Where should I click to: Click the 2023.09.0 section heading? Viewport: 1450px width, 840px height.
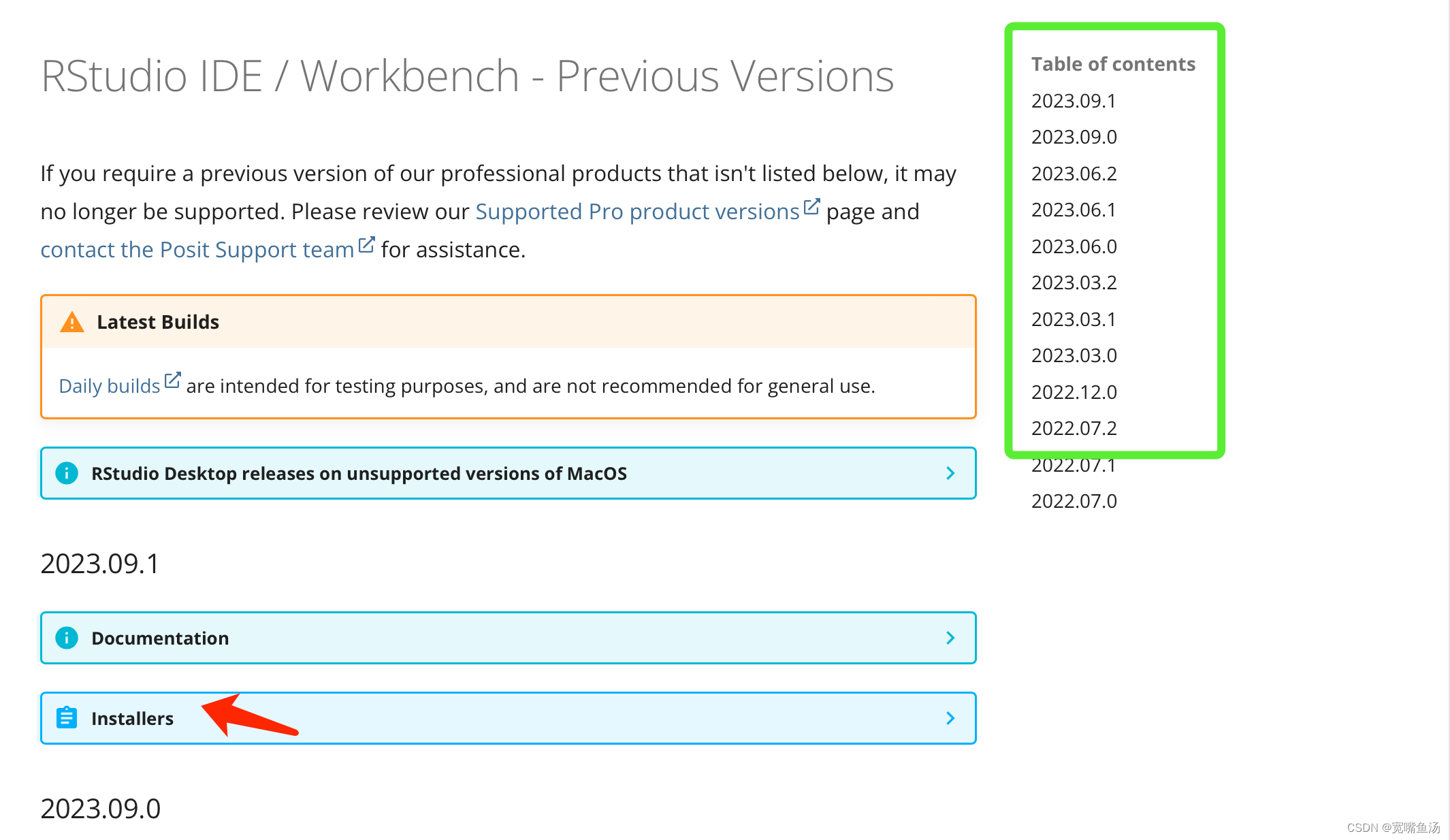pos(101,809)
